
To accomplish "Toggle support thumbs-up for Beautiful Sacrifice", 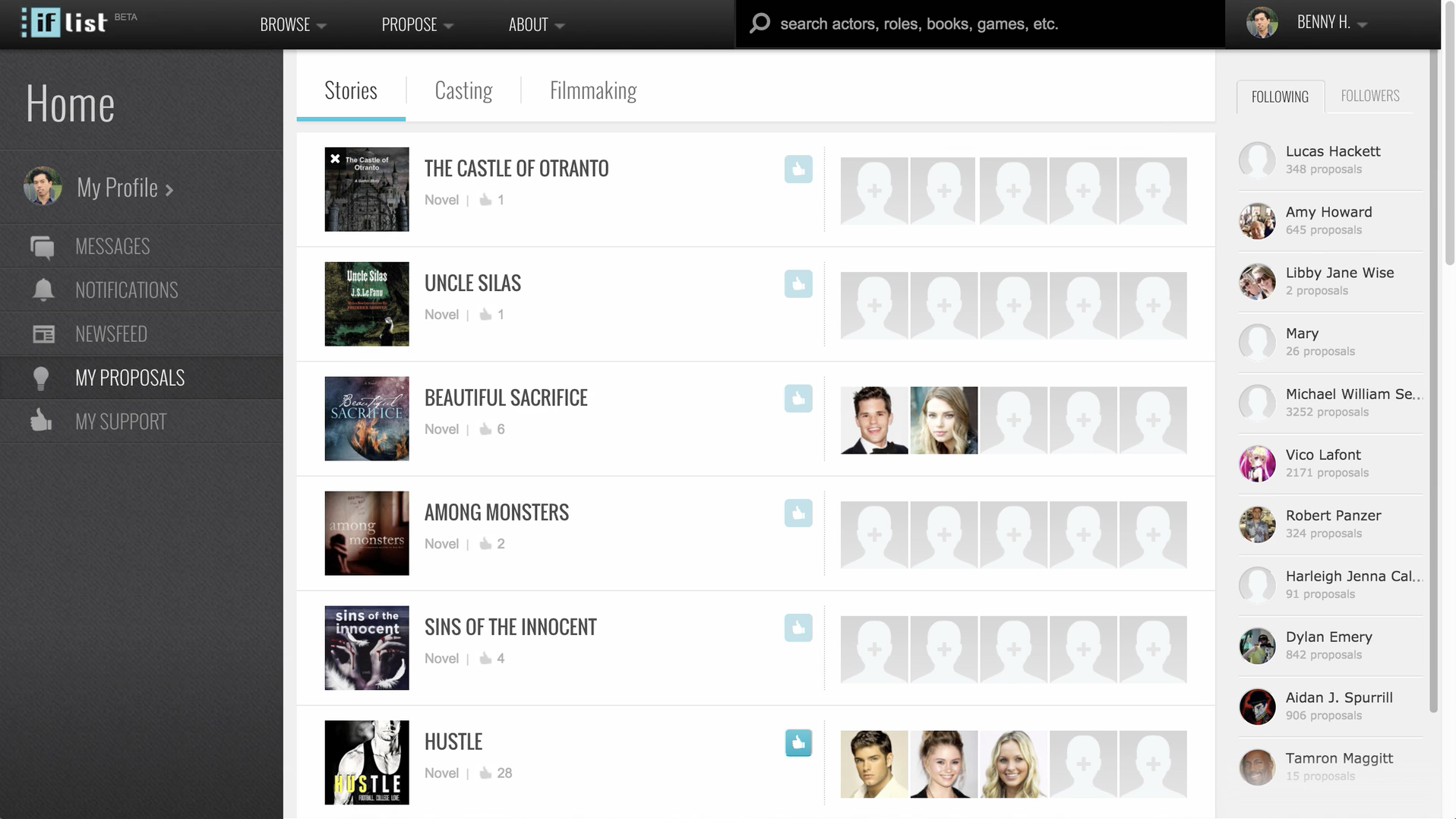I will [798, 398].
